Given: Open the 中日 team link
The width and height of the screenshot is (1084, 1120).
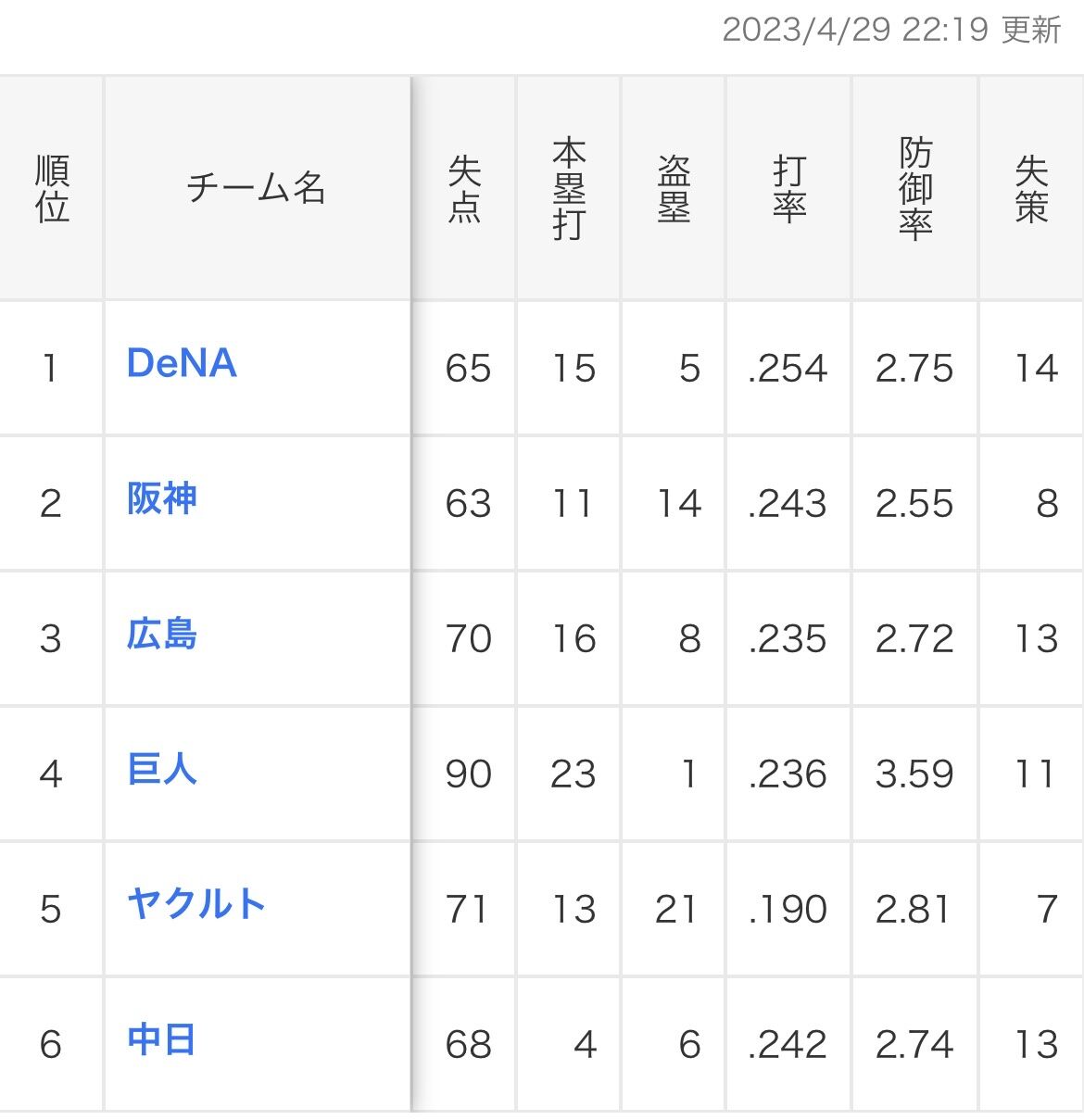Looking at the screenshot, I should tap(161, 1039).
